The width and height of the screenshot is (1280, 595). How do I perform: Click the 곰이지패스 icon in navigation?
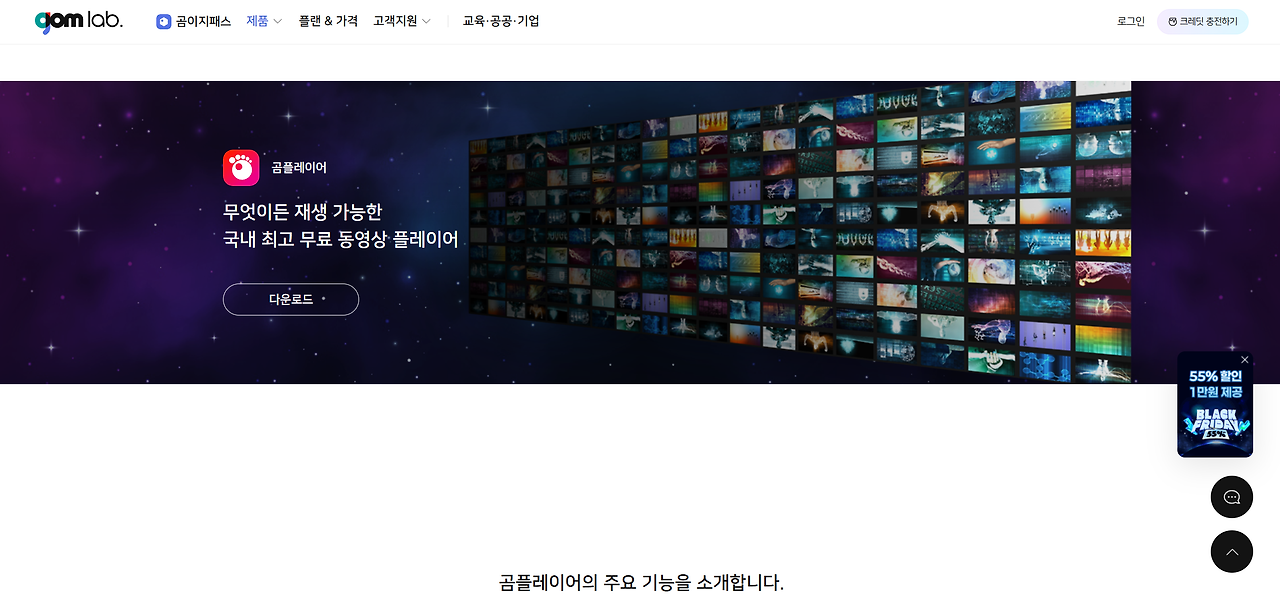point(164,21)
